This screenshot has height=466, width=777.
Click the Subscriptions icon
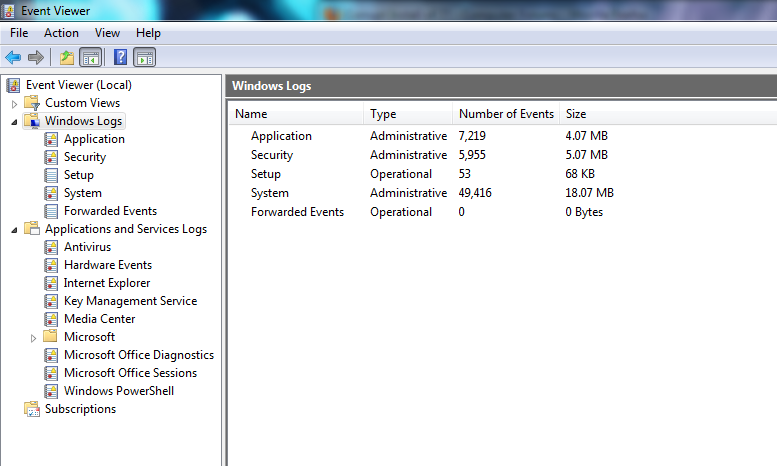coord(32,409)
